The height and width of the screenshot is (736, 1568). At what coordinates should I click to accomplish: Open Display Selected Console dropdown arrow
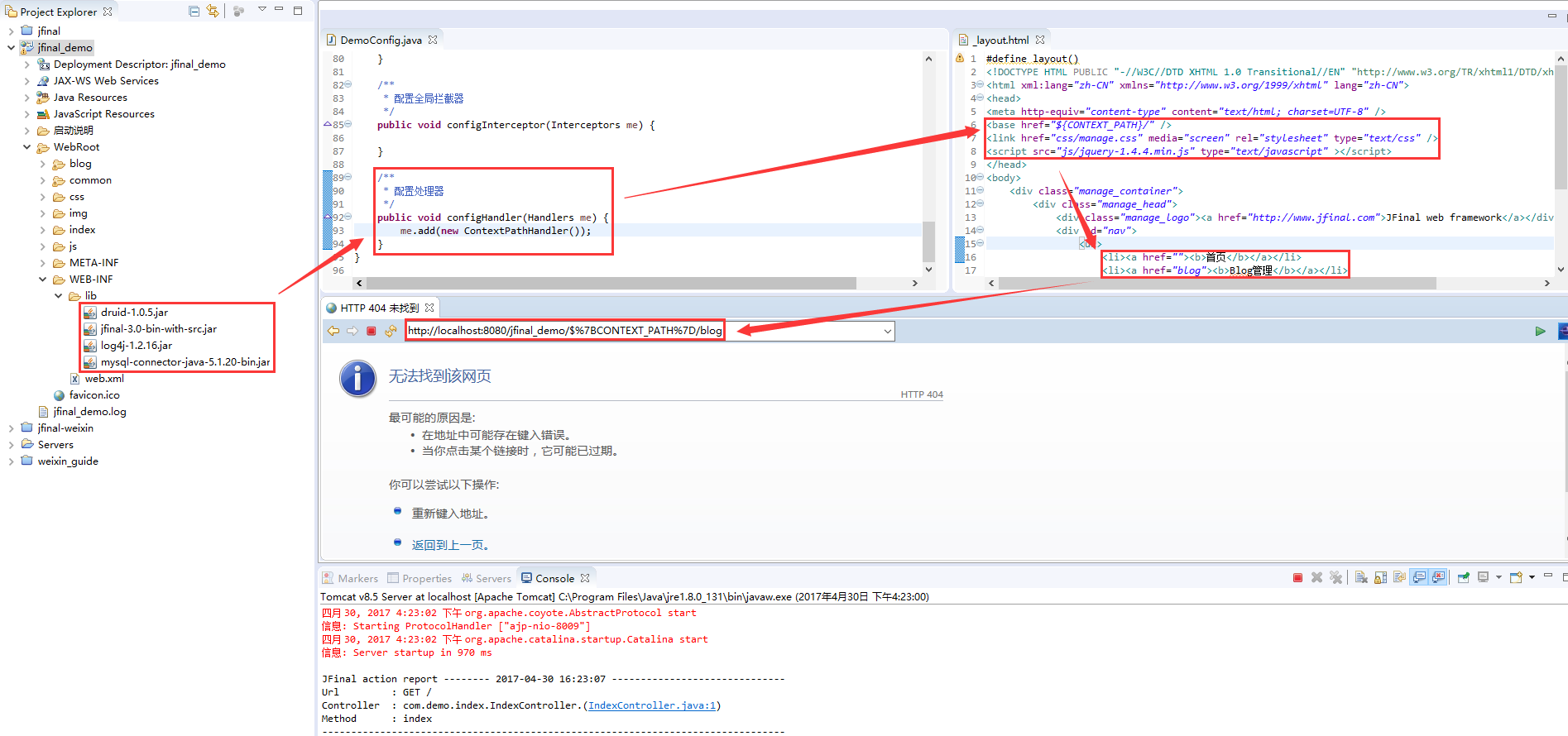coord(1498,577)
